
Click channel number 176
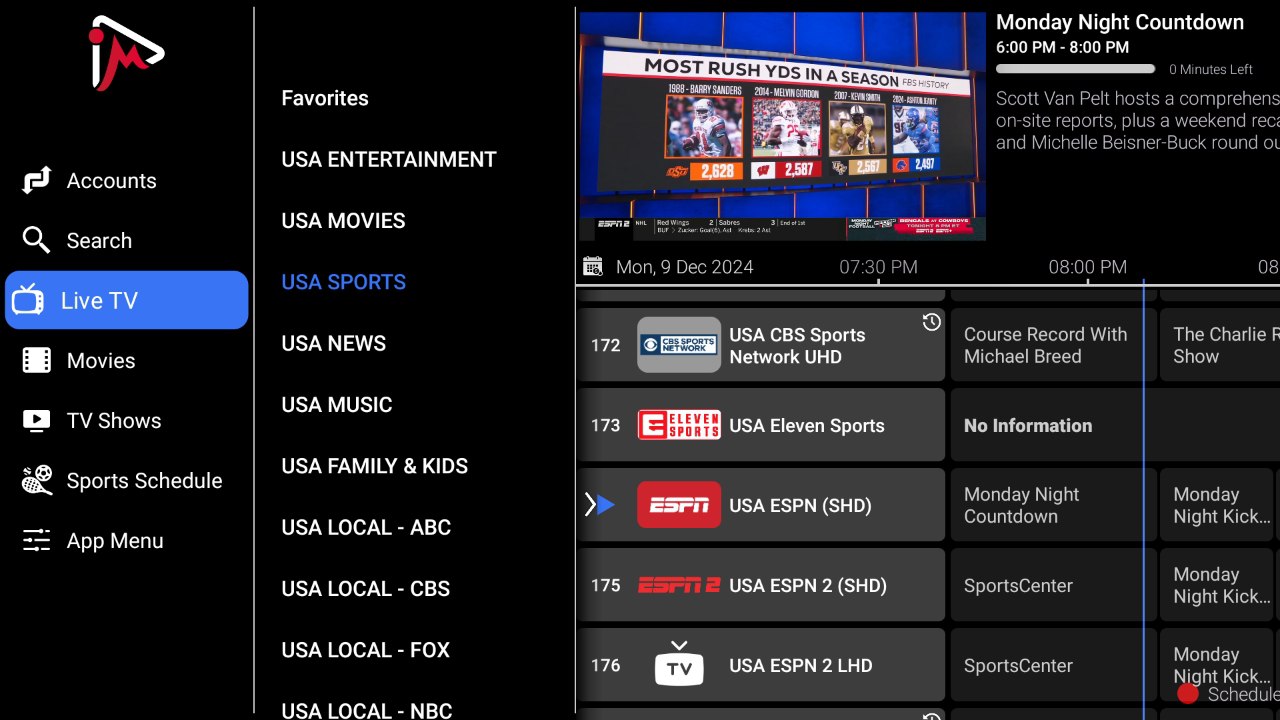(605, 665)
